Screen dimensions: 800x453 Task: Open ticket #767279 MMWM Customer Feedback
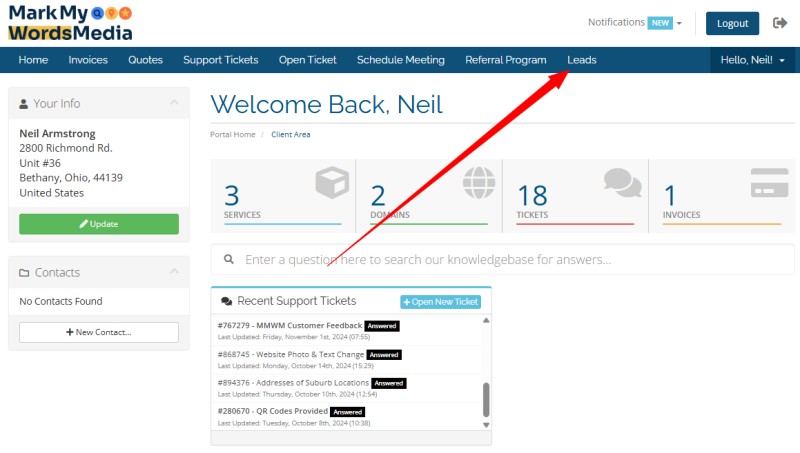(x=290, y=325)
